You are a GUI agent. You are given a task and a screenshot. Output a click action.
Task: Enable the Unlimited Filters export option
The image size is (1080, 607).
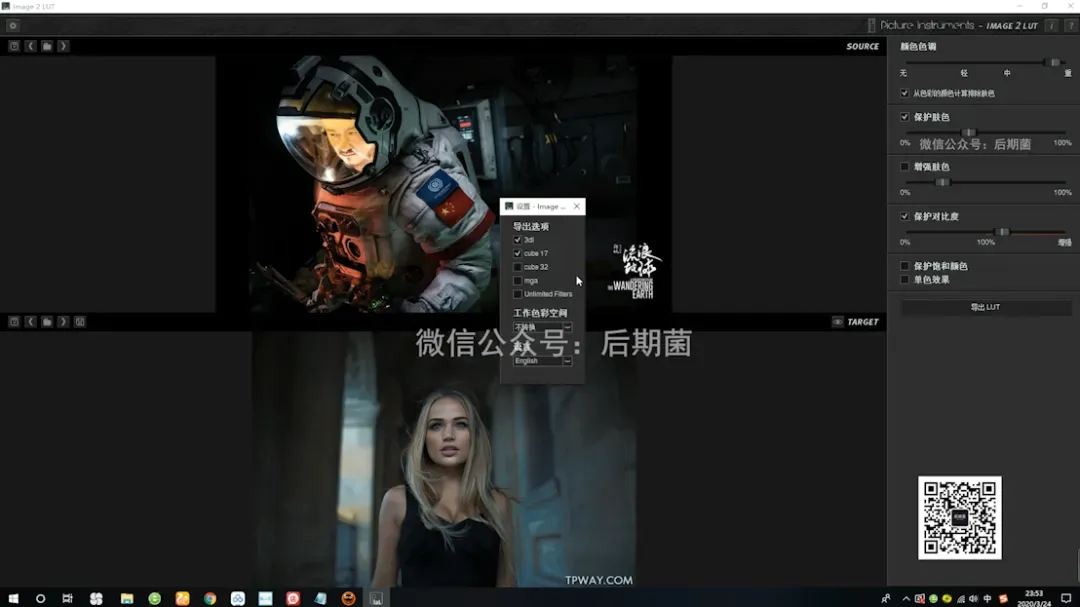click(x=517, y=294)
